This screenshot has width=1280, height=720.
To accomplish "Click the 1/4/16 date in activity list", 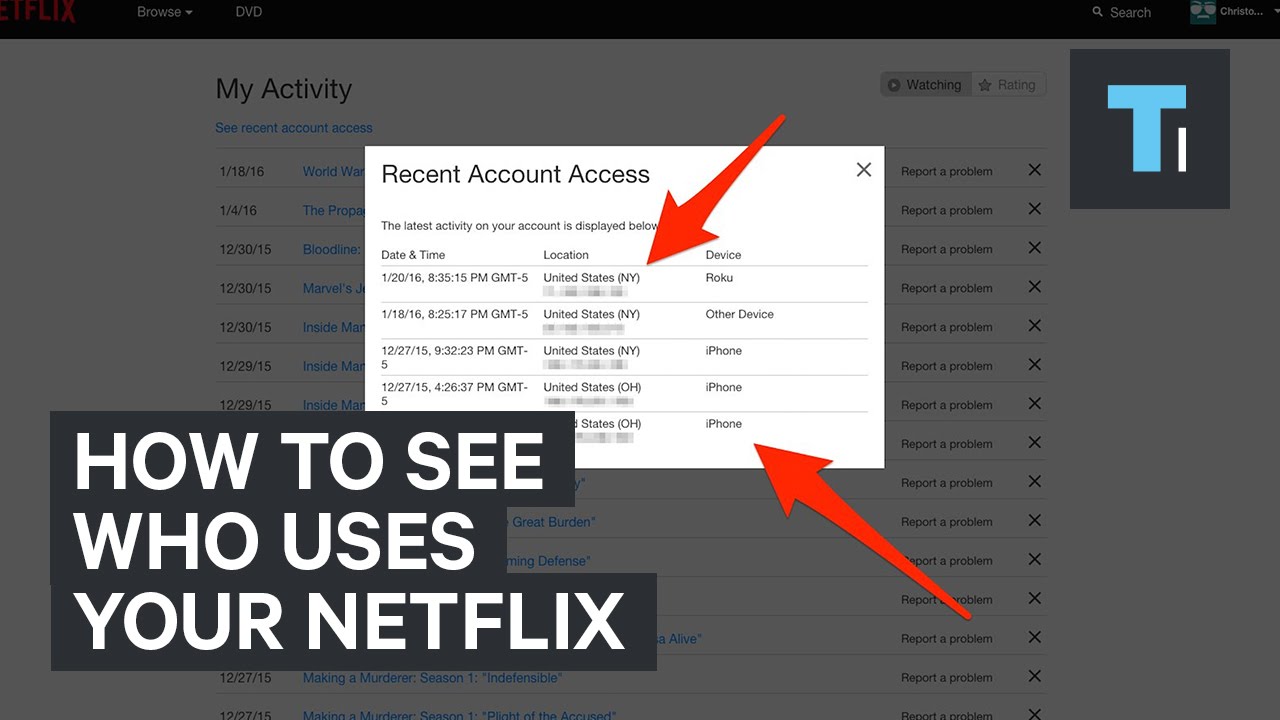I will pyautogui.click(x=238, y=210).
